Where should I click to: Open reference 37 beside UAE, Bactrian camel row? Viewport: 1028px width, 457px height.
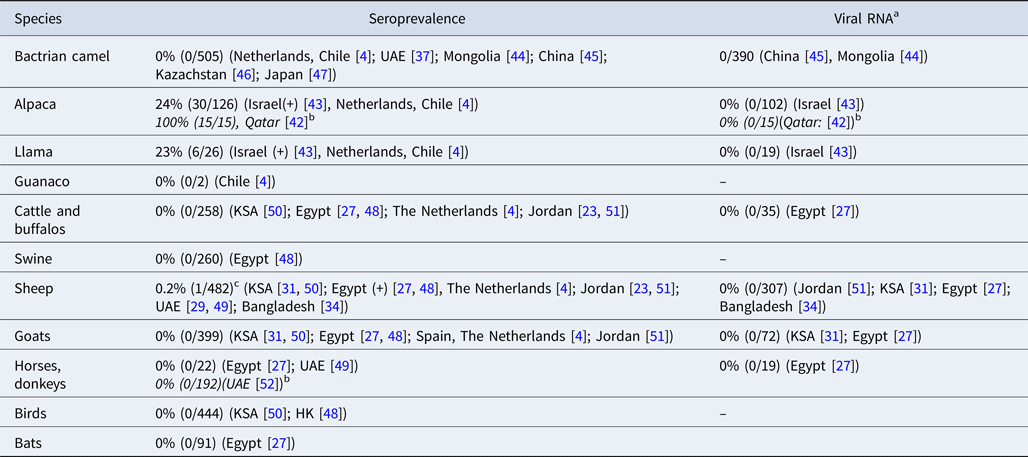coord(398,57)
